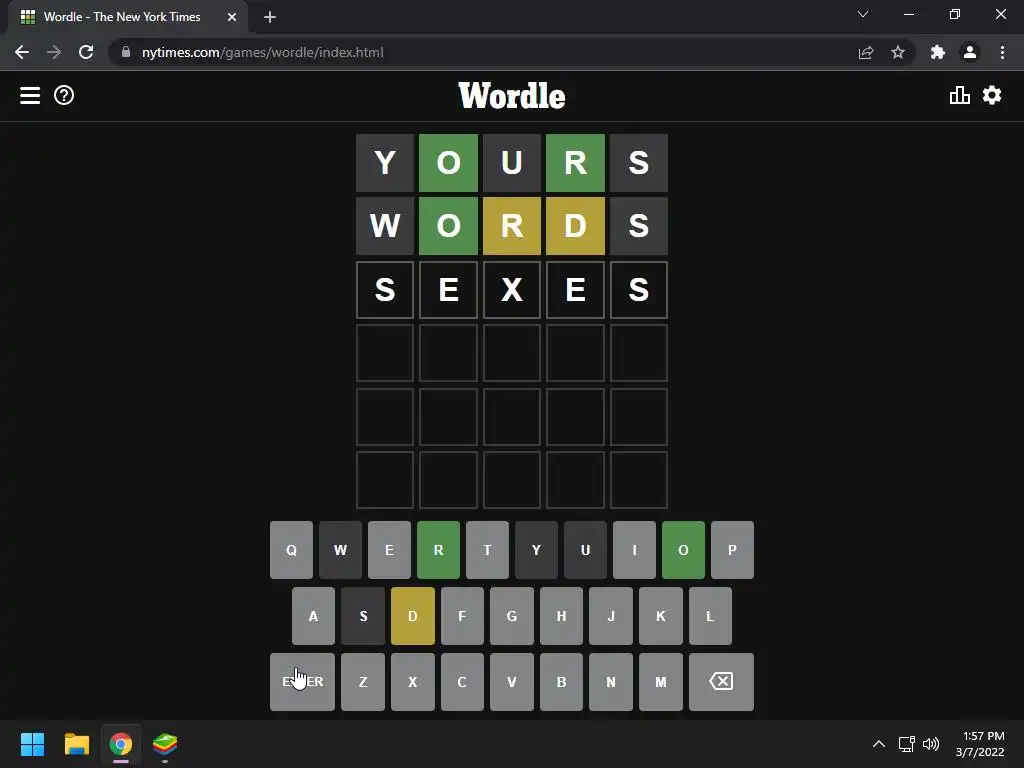Screen dimensions: 1024x768
Task: Open the Wordle settings gear
Action: click(x=992, y=95)
